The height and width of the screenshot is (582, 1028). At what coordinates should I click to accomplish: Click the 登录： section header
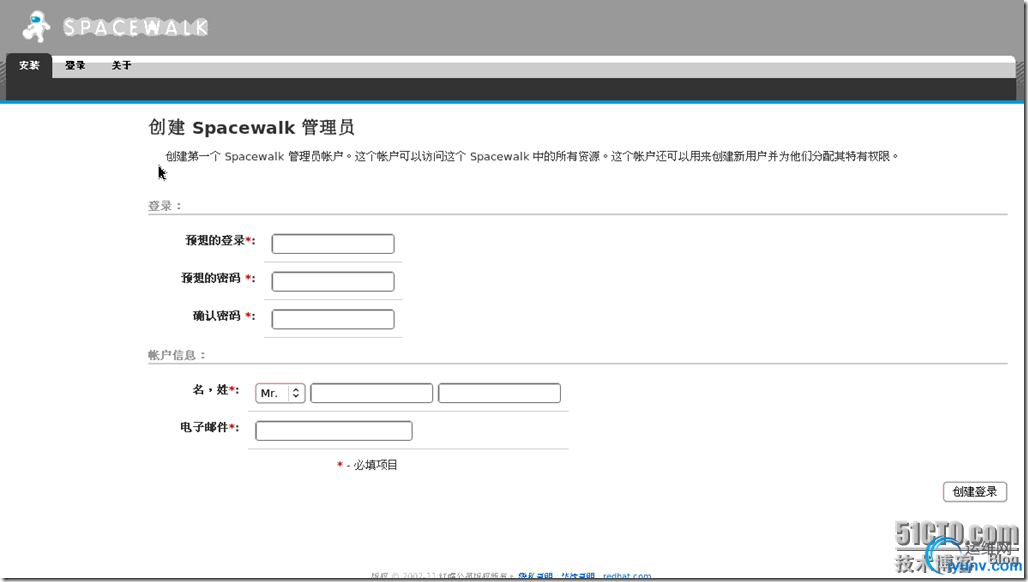click(x=165, y=206)
